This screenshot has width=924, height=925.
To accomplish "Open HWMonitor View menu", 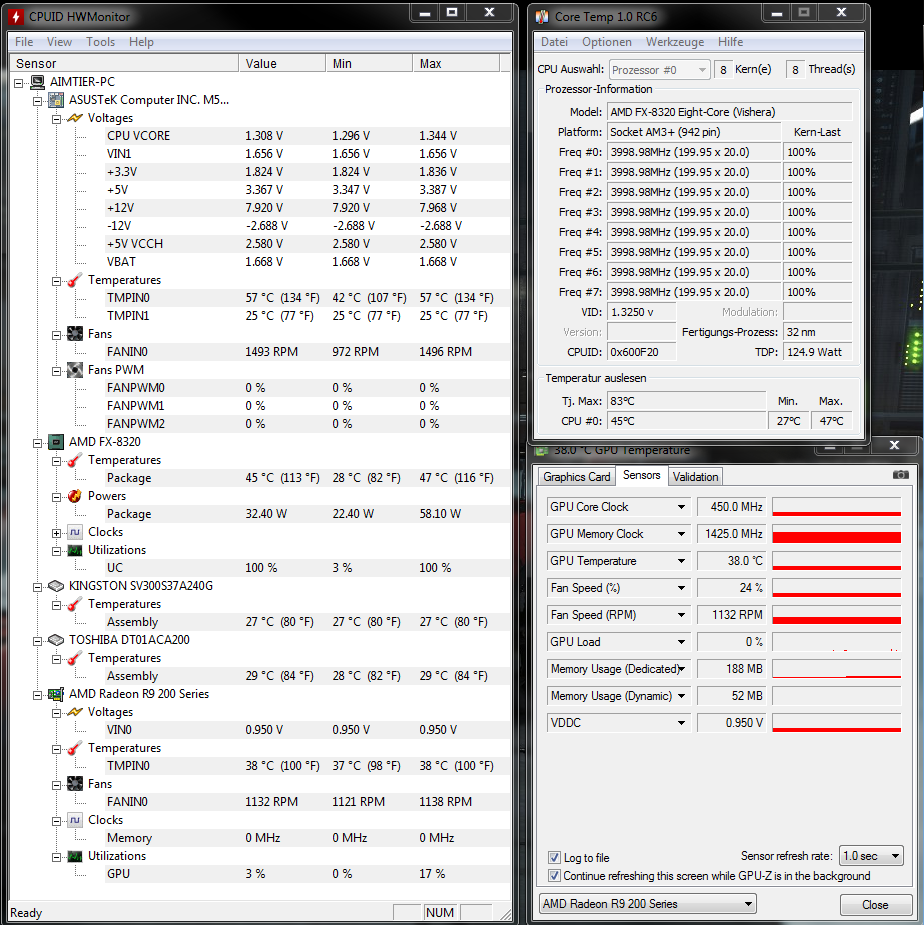I will tap(59, 42).
